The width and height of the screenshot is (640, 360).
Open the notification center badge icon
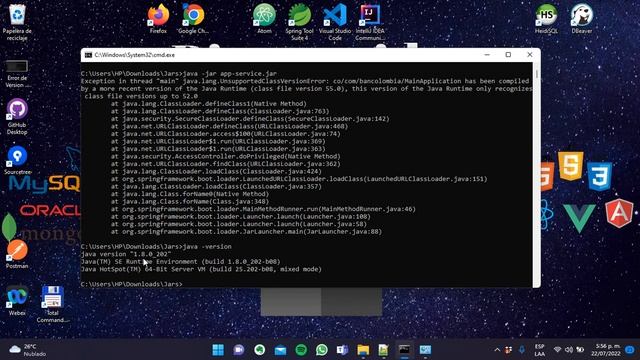[x=629, y=350]
